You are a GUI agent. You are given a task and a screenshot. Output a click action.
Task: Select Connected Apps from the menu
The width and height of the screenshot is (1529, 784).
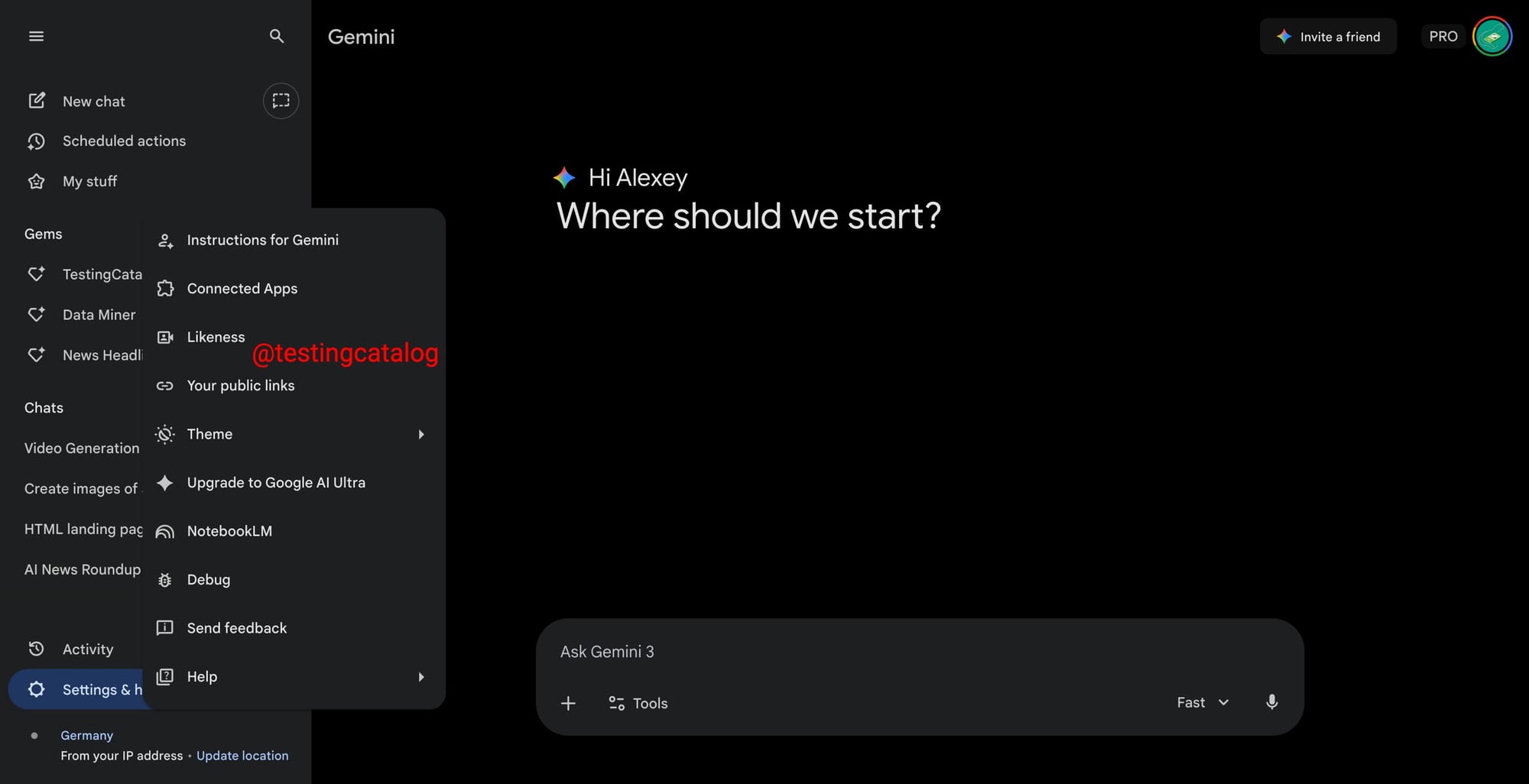click(242, 288)
